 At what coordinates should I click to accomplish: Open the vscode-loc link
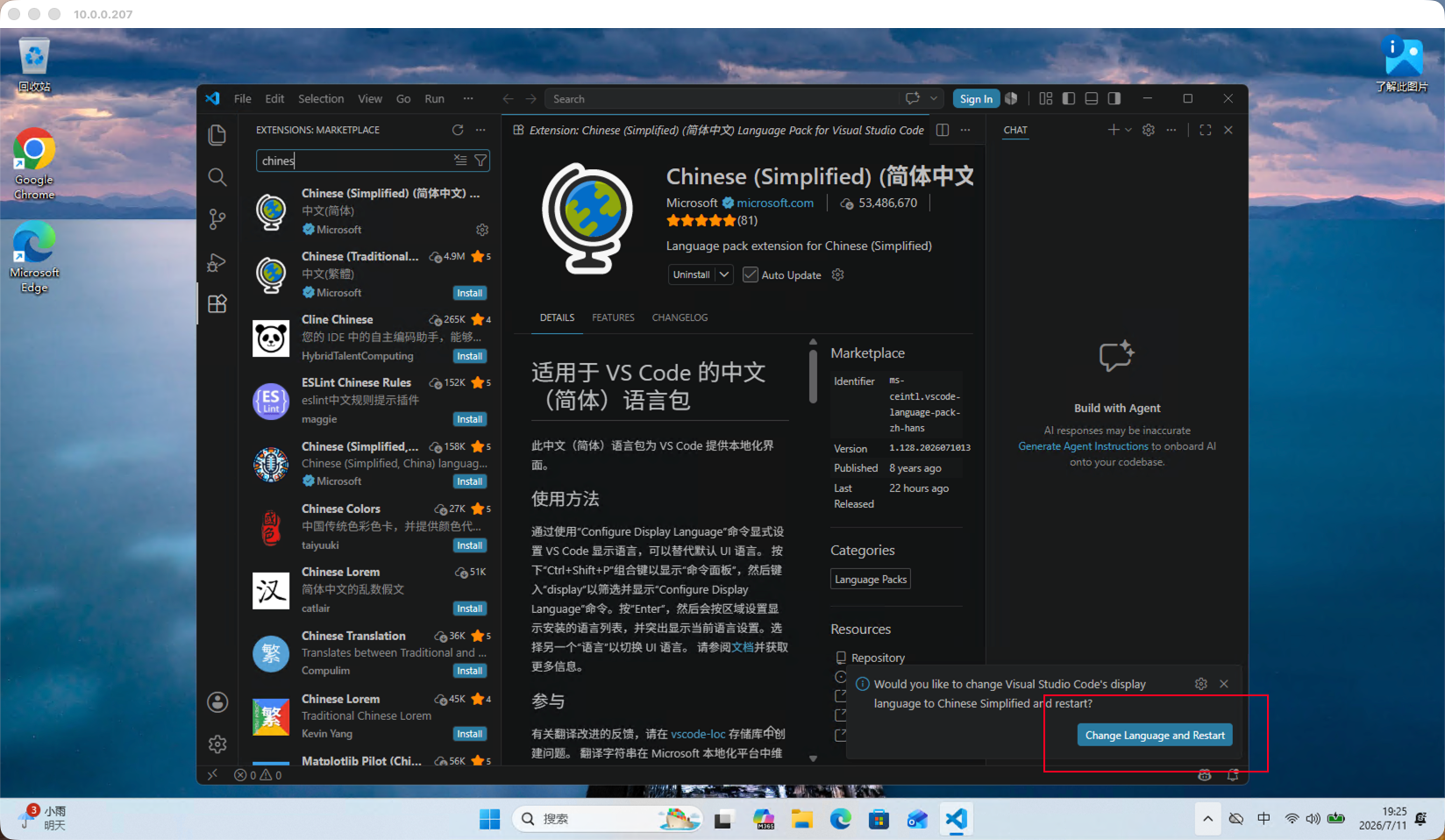(x=698, y=734)
